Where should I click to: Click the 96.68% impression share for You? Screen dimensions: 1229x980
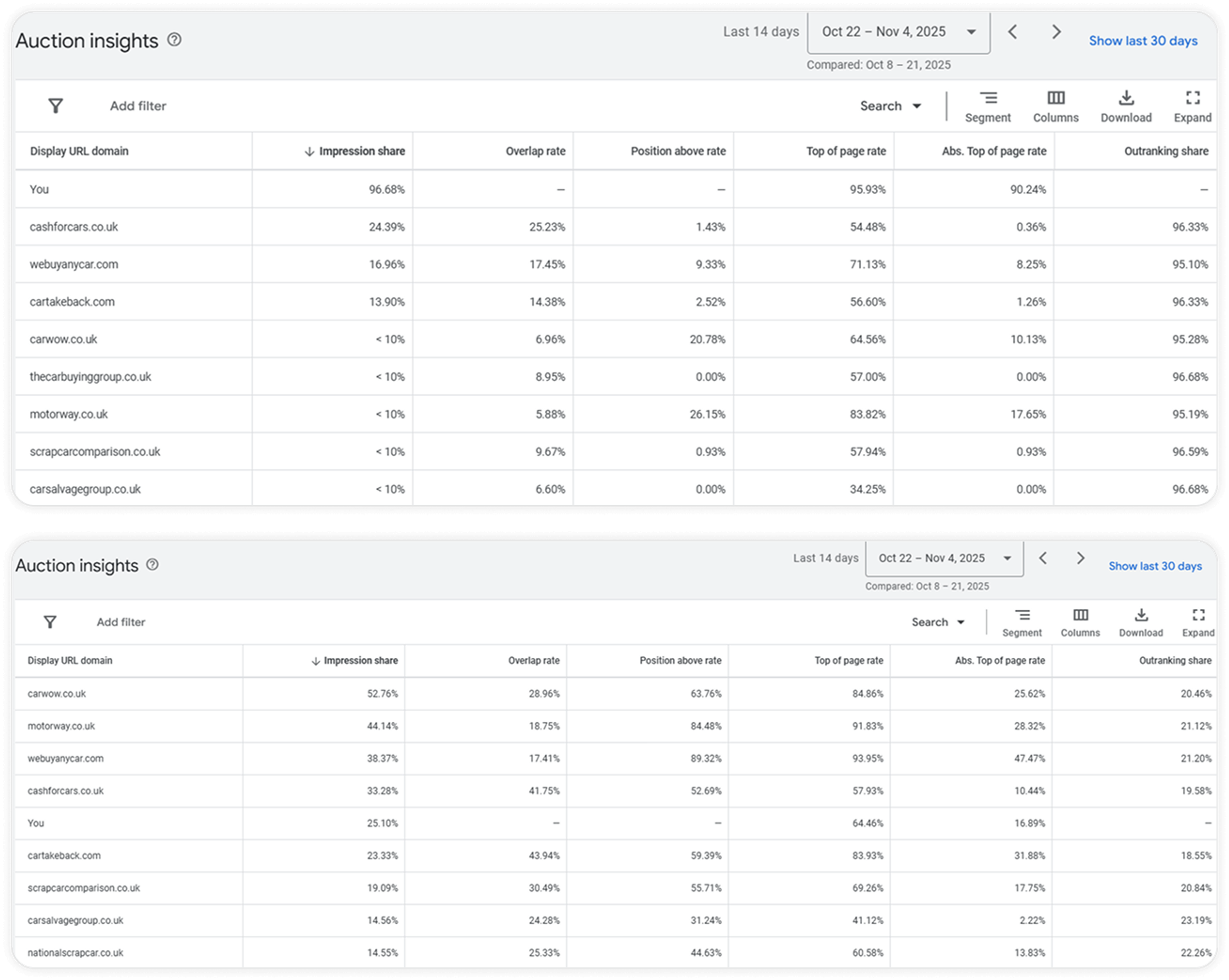[x=386, y=189]
